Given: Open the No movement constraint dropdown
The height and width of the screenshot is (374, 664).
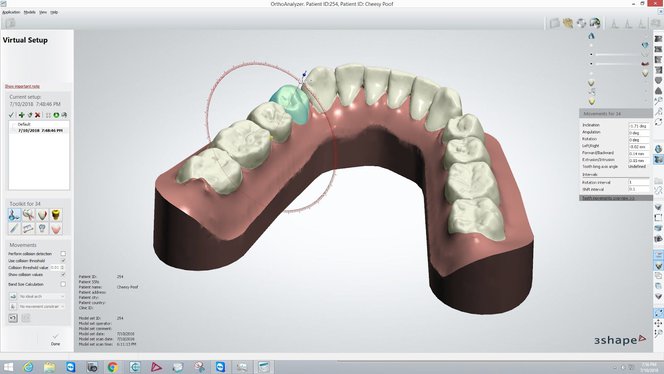Looking at the screenshot, I should point(42,306).
